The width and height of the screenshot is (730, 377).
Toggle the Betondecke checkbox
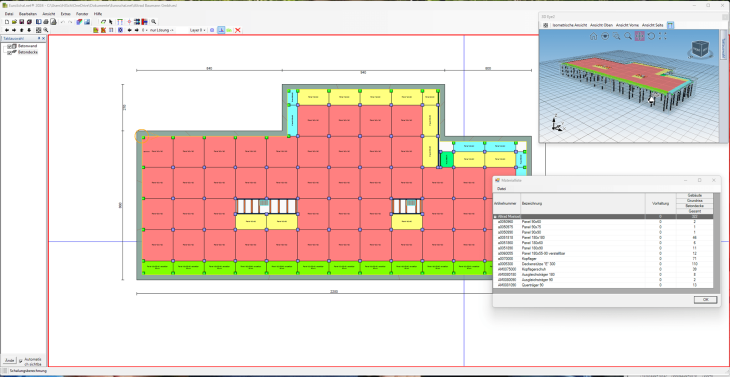click(9, 53)
